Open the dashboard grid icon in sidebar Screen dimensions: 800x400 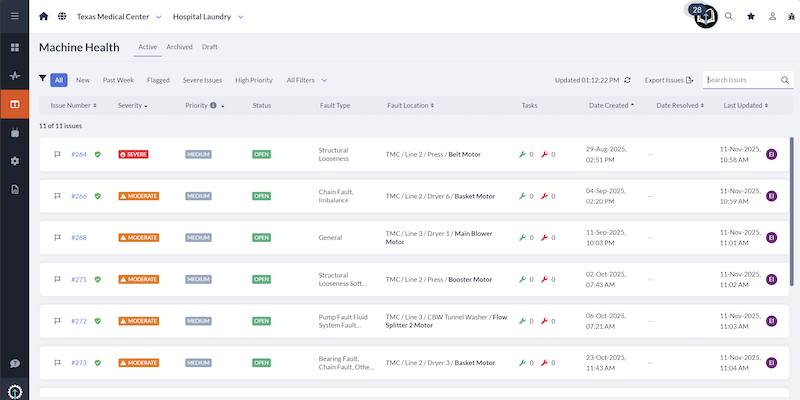pyautogui.click(x=14, y=47)
